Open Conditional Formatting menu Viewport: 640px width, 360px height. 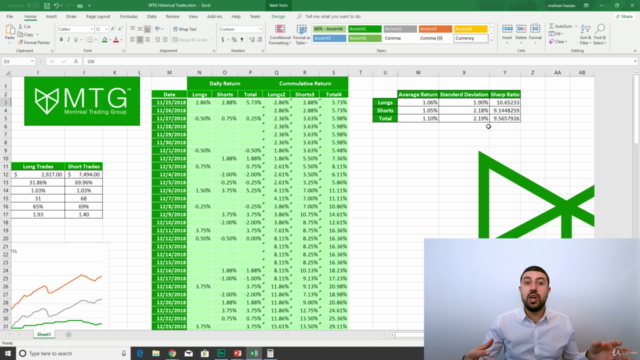tap(280, 35)
